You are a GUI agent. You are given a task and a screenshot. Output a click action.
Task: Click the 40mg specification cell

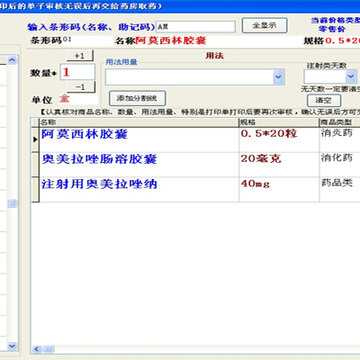tap(279, 189)
